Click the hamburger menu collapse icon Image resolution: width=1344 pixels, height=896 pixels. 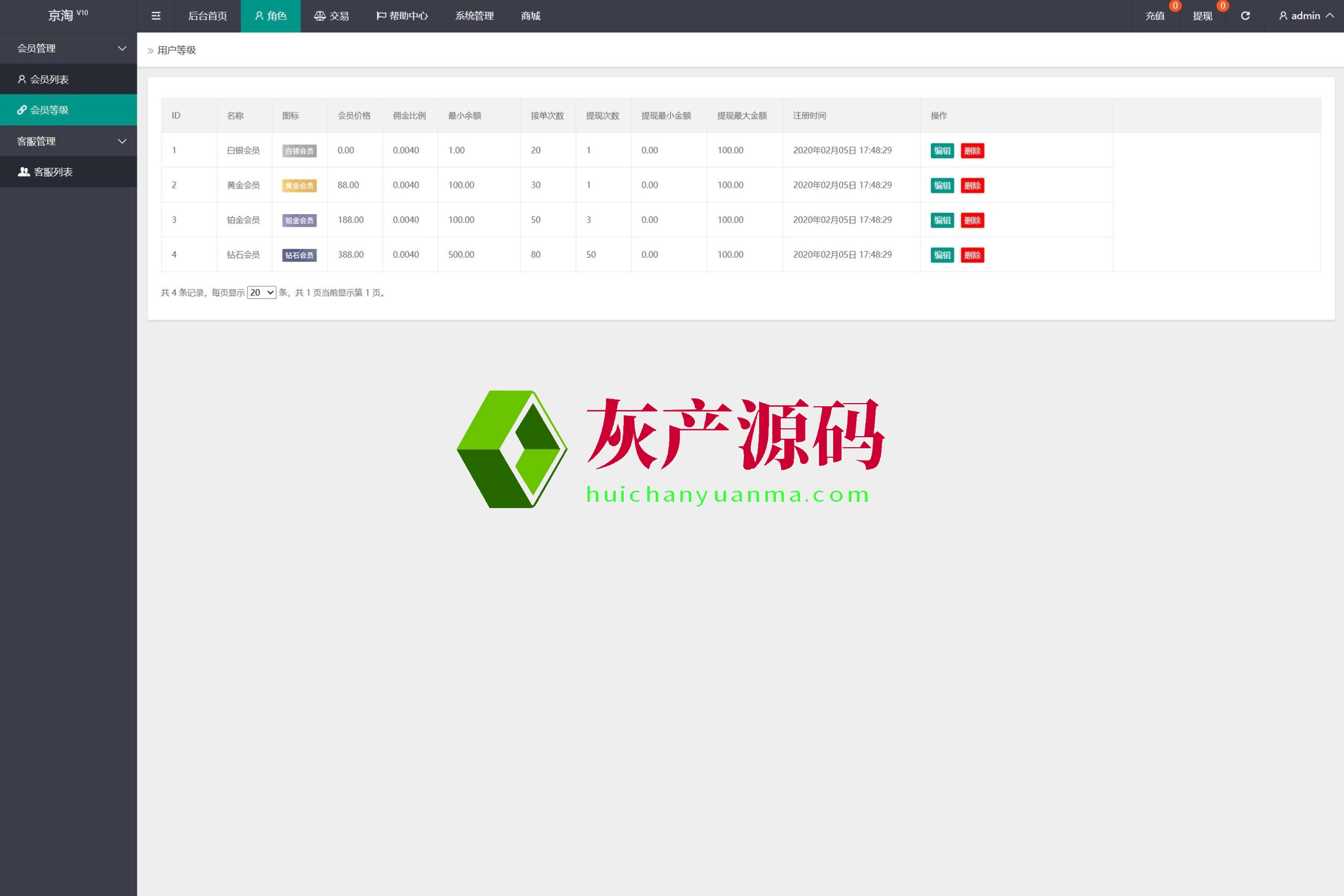click(155, 16)
